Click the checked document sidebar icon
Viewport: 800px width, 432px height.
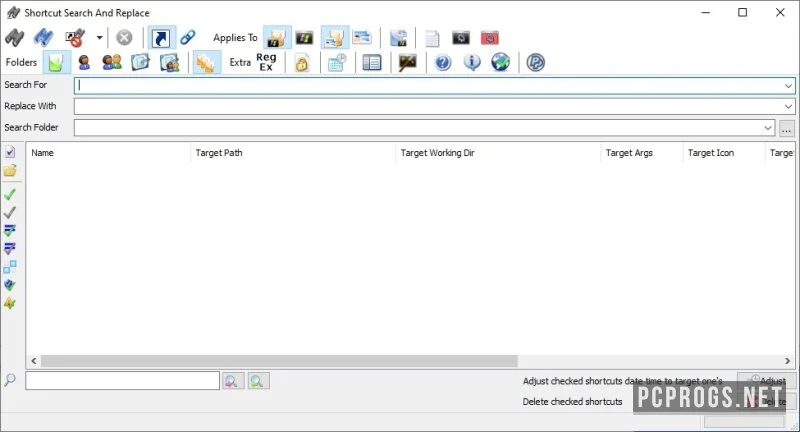point(10,151)
